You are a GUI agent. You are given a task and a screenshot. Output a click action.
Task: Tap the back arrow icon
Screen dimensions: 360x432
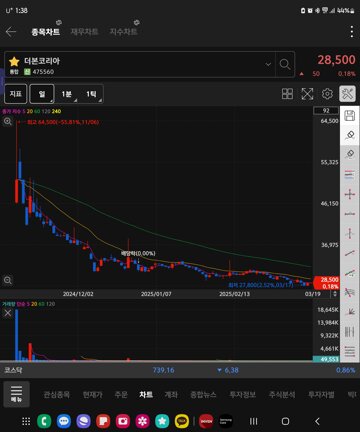pos(11,32)
